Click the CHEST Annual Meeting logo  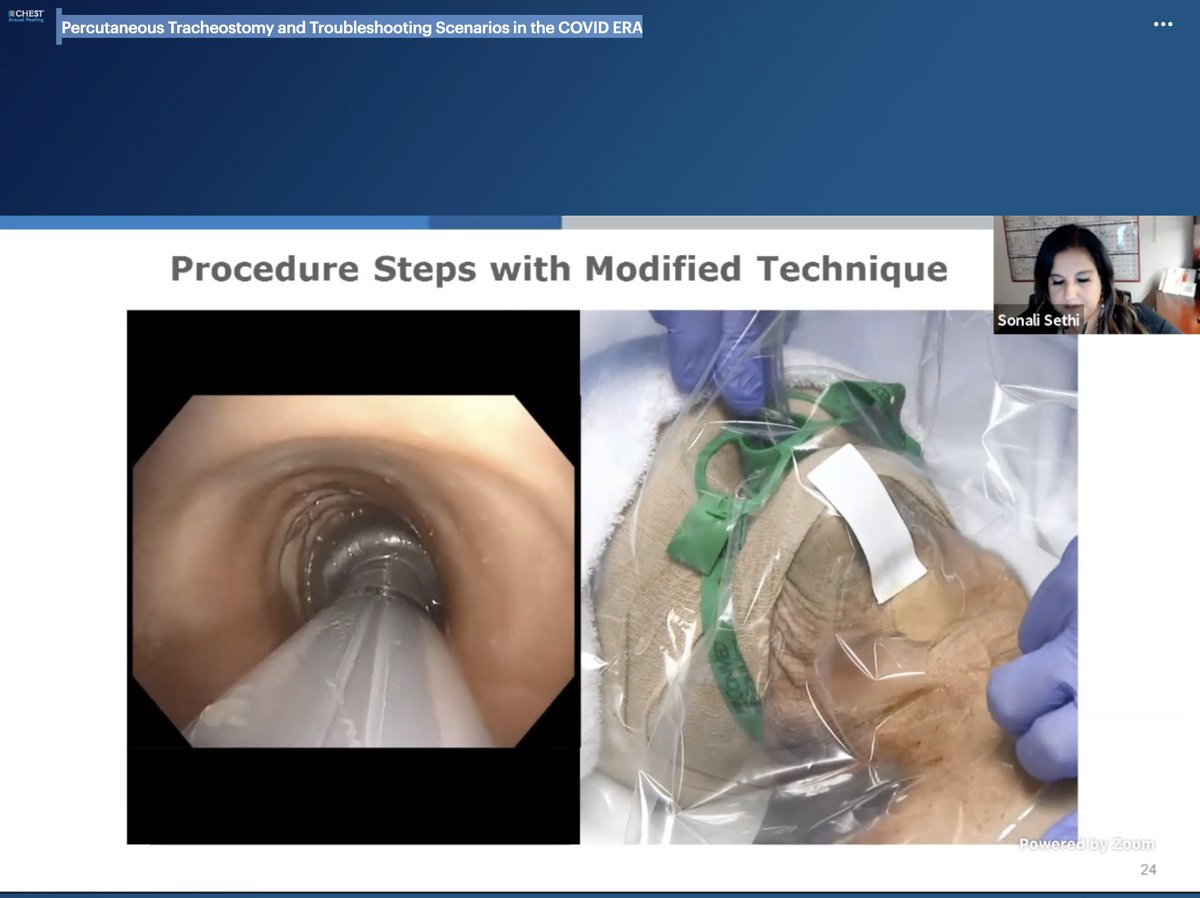tap(26, 16)
